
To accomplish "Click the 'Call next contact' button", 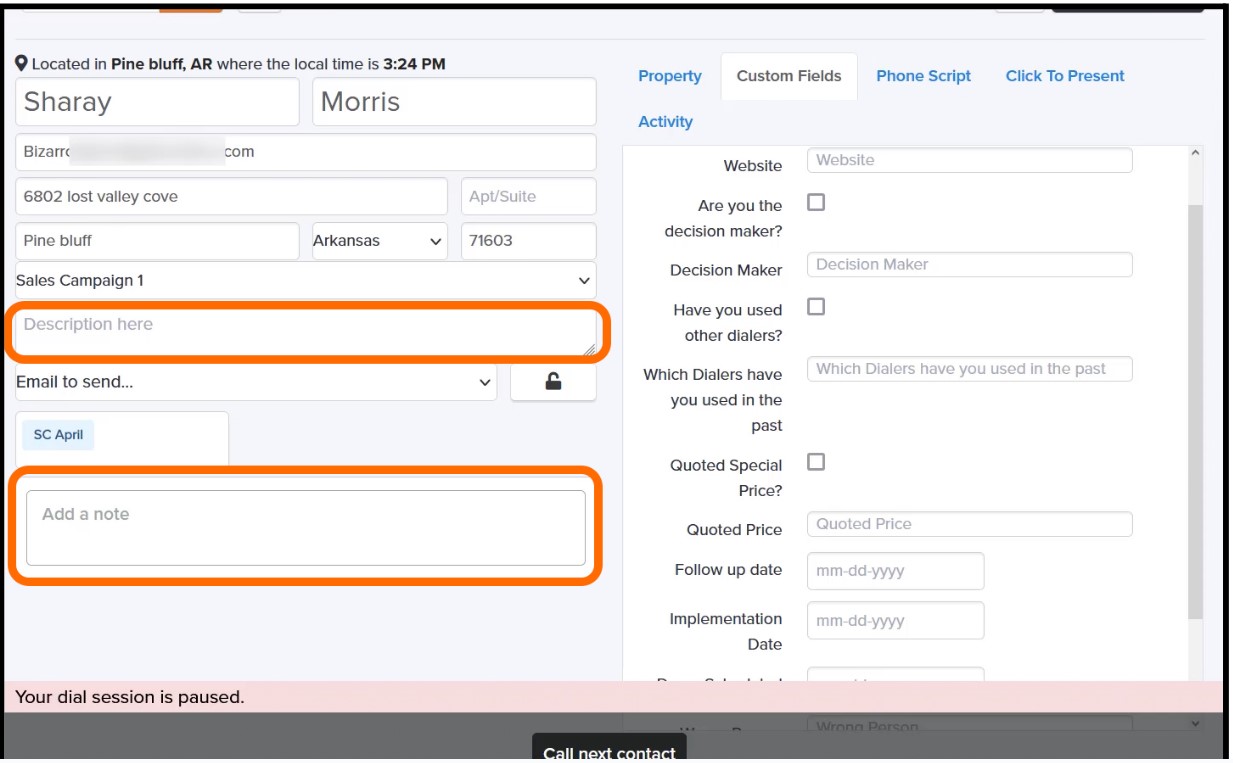I will click(609, 750).
